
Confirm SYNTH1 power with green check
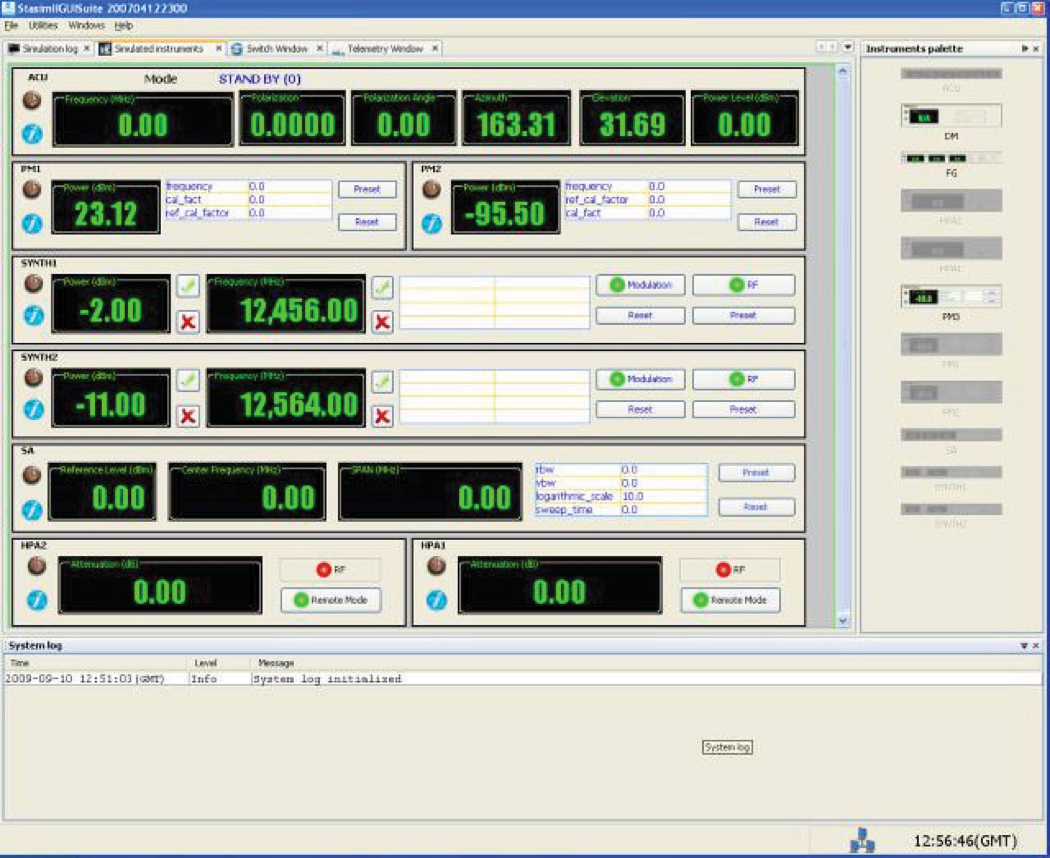pyautogui.click(x=188, y=287)
